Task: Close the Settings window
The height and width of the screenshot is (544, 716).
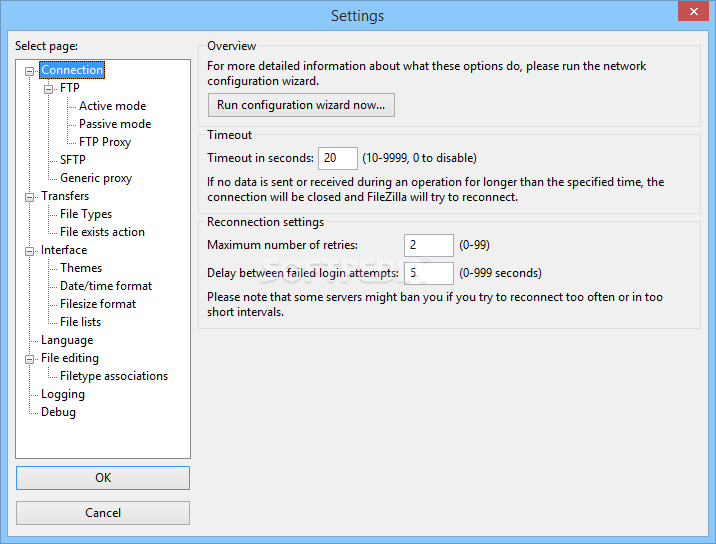Action: 693,11
